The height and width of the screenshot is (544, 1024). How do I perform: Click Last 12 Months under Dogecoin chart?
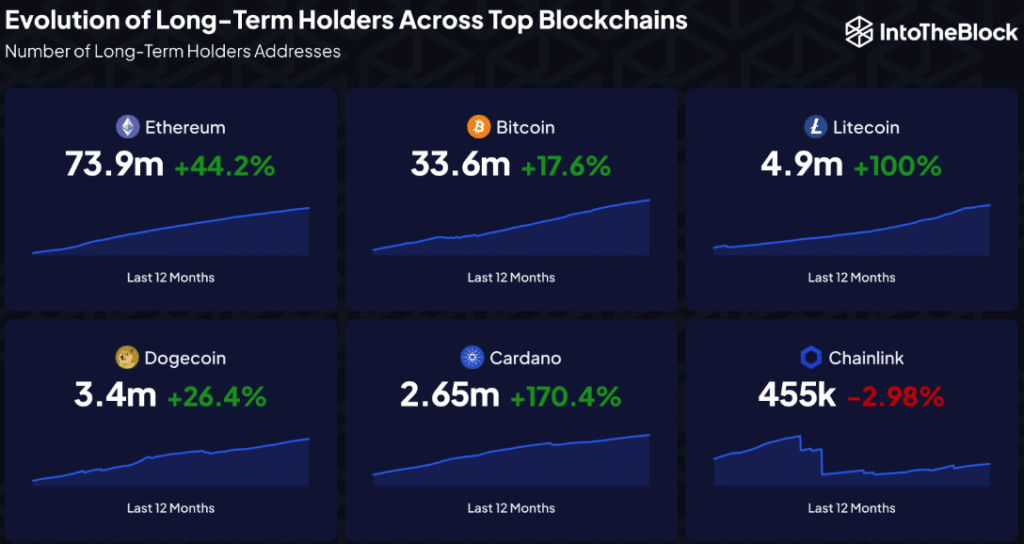[x=171, y=508]
